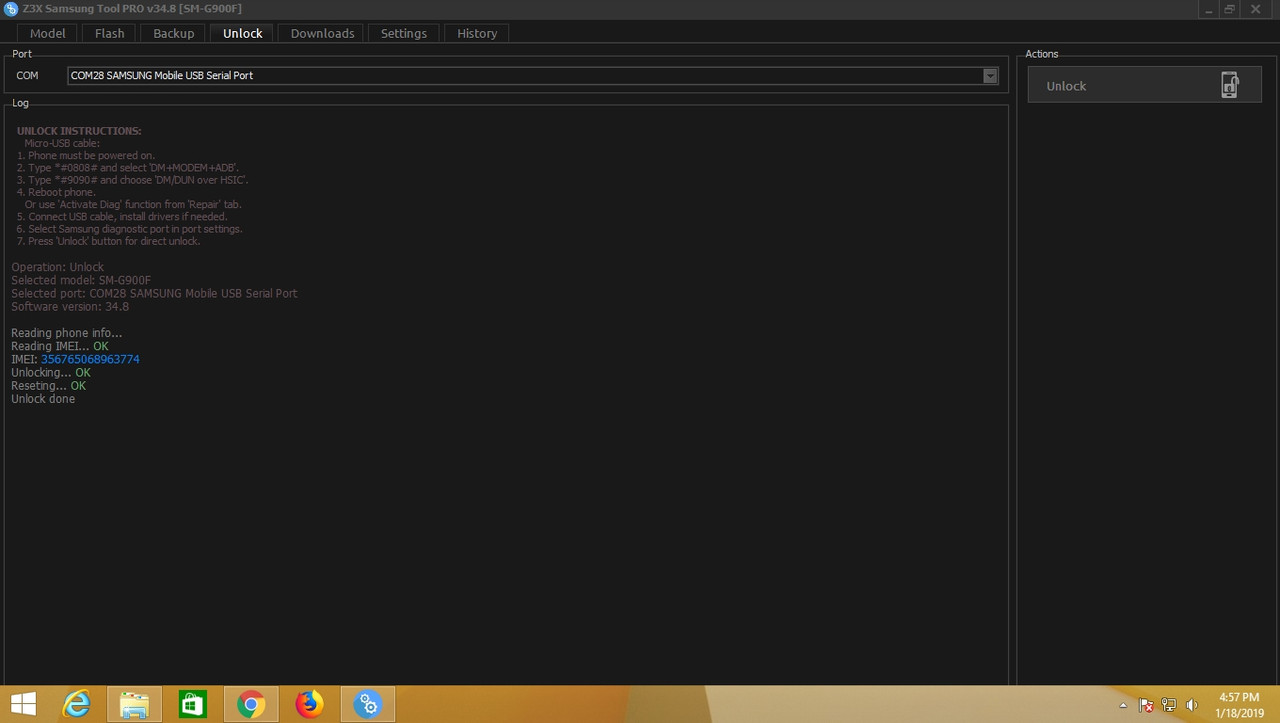Image resolution: width=1280 pixels, height=723 pixels.
Task: View the History tab
Action: [x=477, y=33]
